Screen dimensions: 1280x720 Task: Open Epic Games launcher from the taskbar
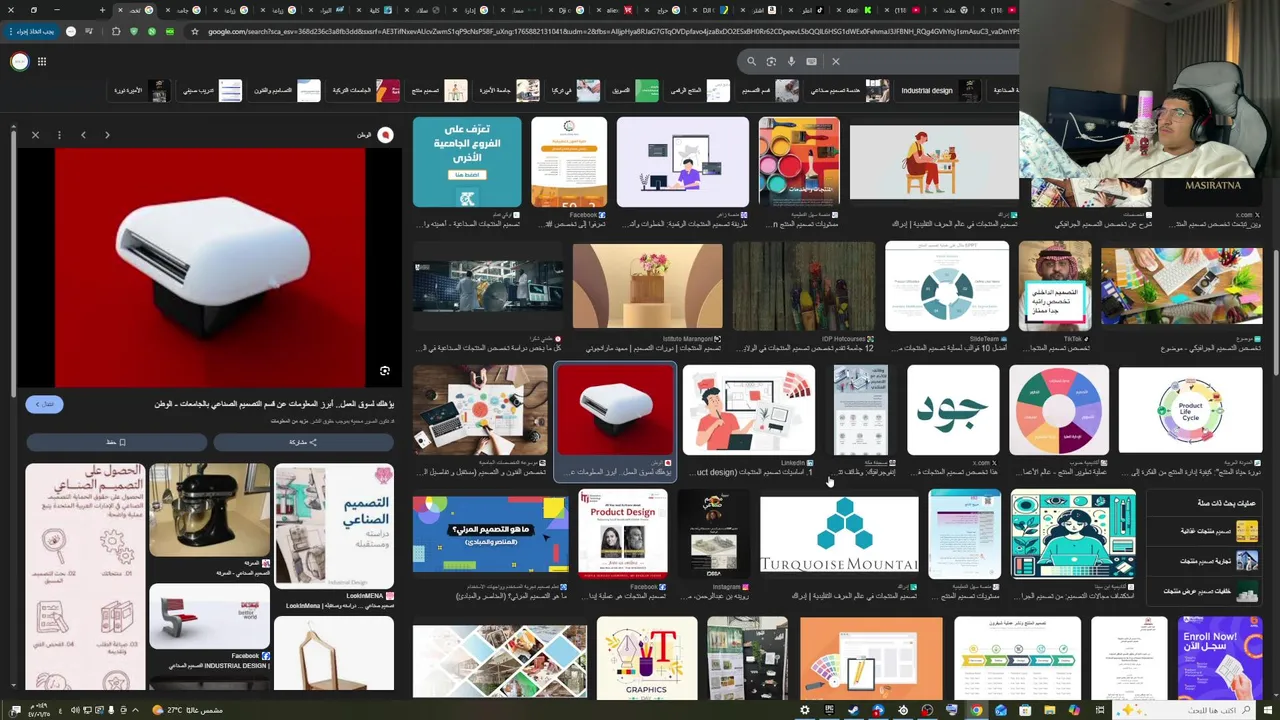[x=829, y=710]
